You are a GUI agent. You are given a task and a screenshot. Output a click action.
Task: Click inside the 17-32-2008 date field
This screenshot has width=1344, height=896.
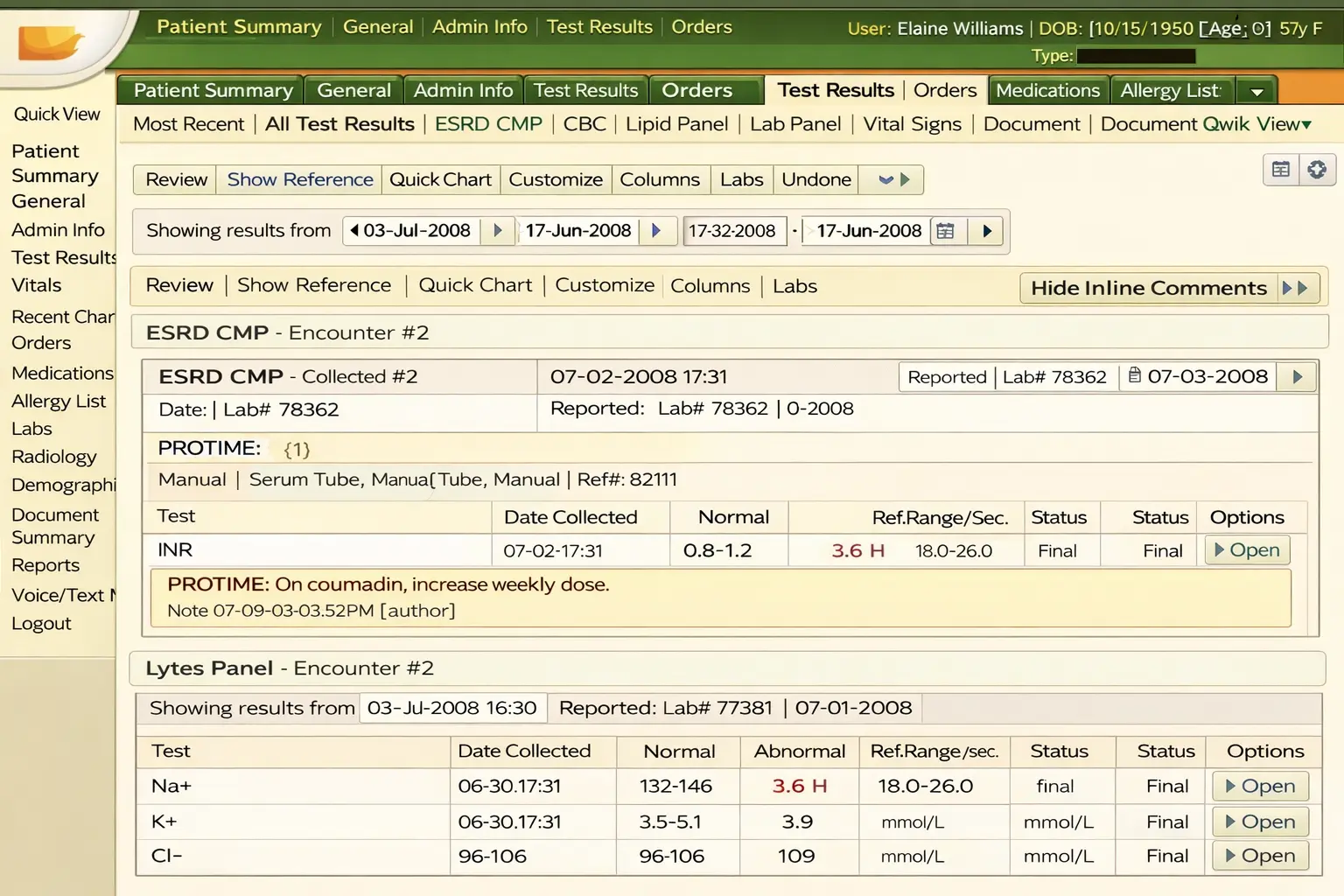click(734, 231)
